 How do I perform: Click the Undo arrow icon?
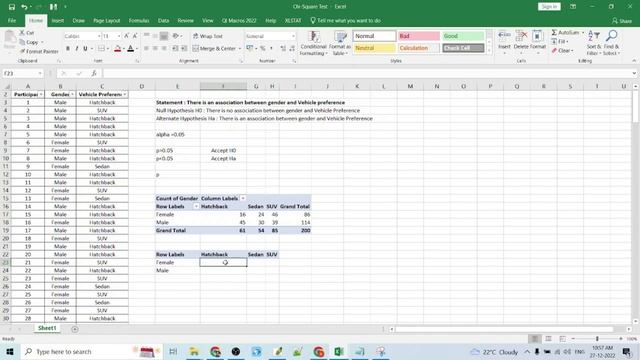point(24,7)
